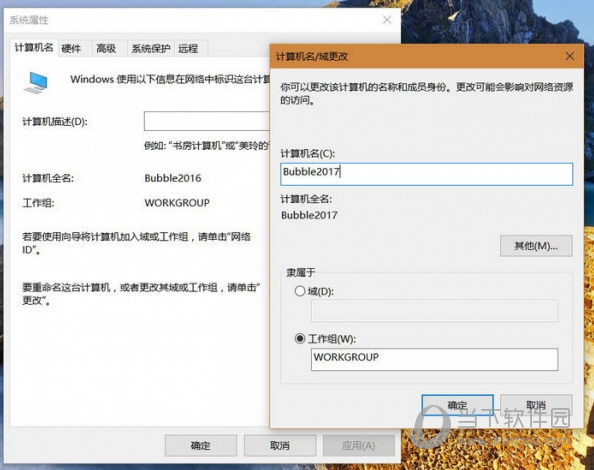Click the 应用(A) button
594x470 pixels.
coord(359,445)
